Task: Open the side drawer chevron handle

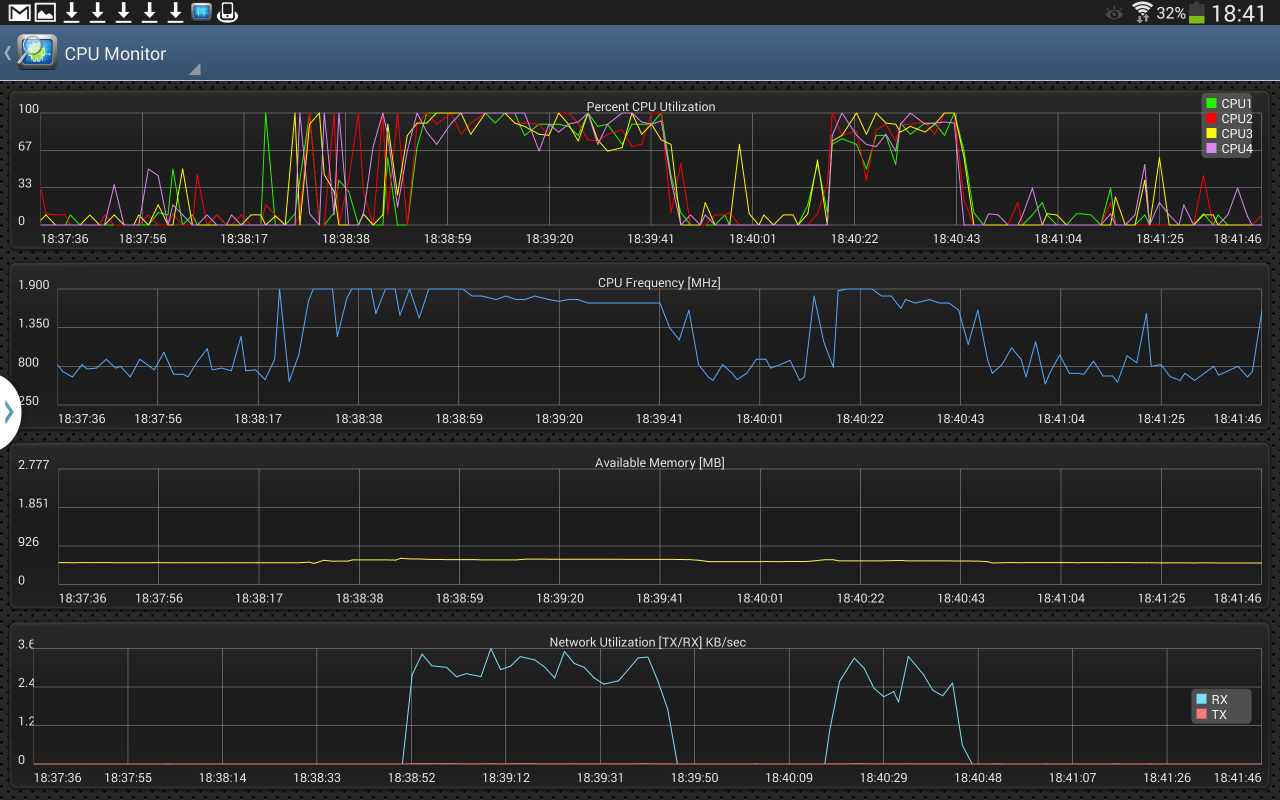Action: 9,411
